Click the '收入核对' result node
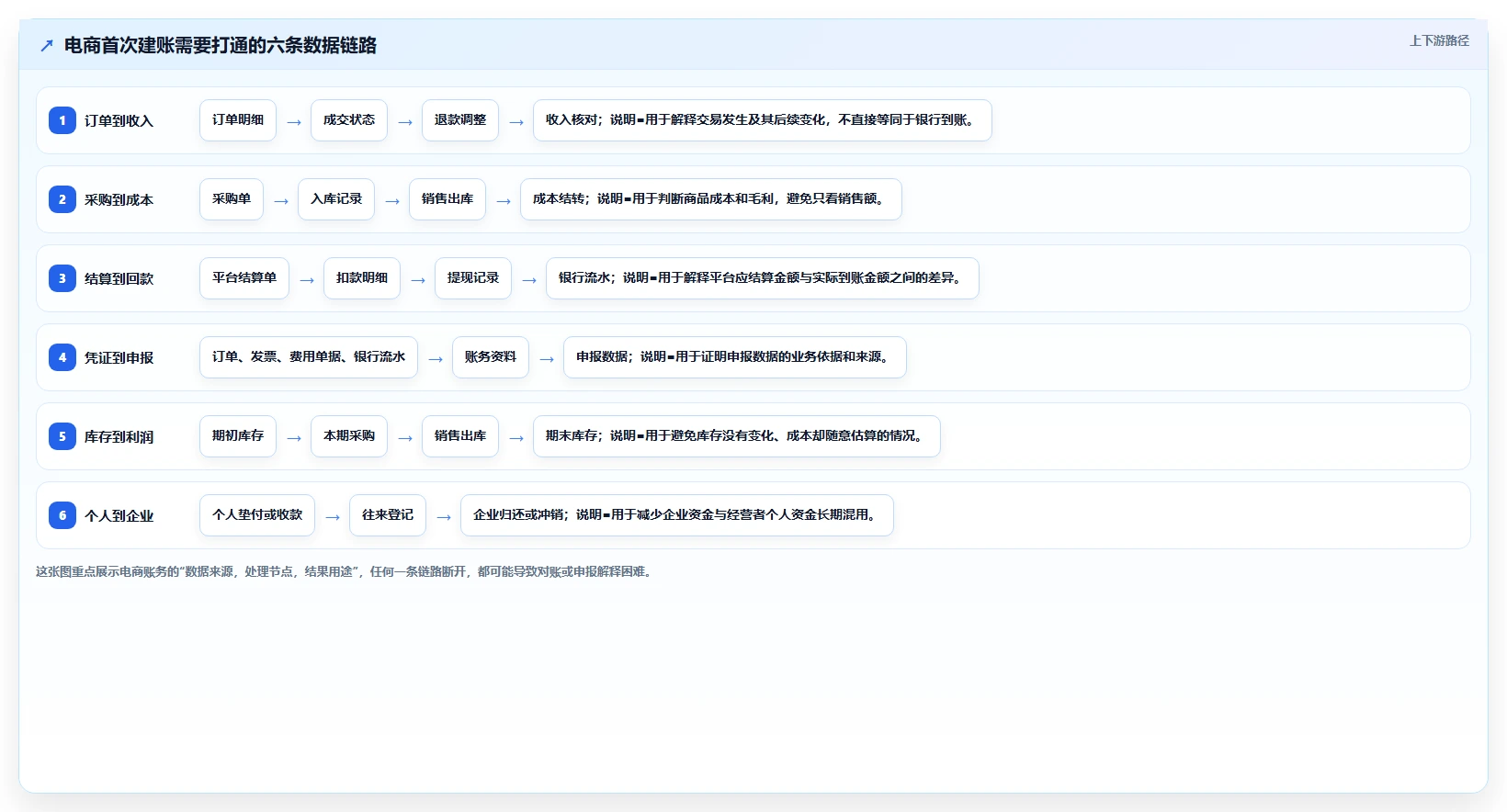Image resolution: width=1507 pixels, height=812 pixels. 763,120
